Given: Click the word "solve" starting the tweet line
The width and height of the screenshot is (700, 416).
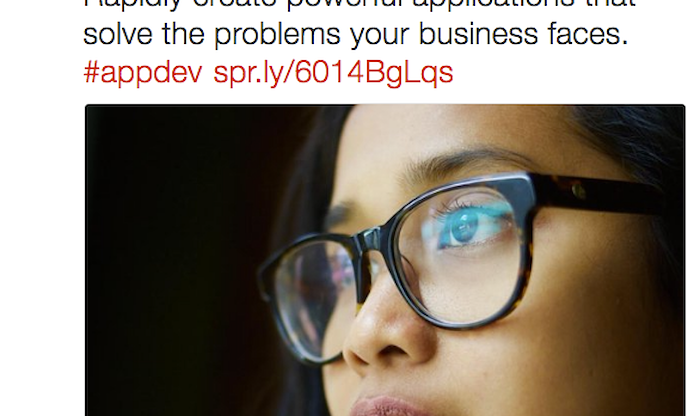Looking at the screenshot, I should click(x=118, y=34).
